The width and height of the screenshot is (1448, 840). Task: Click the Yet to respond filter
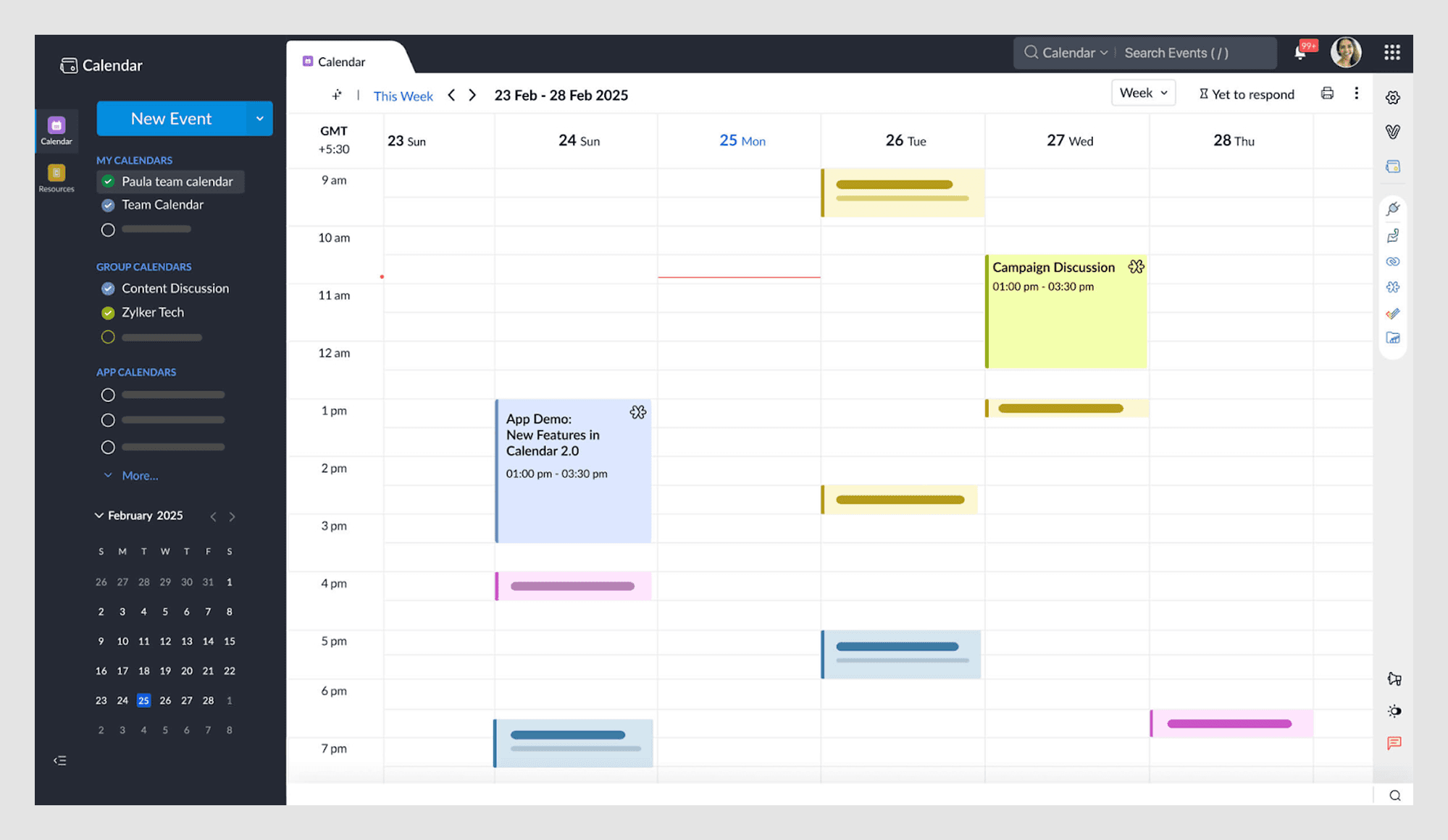[x=1247, y=93]
